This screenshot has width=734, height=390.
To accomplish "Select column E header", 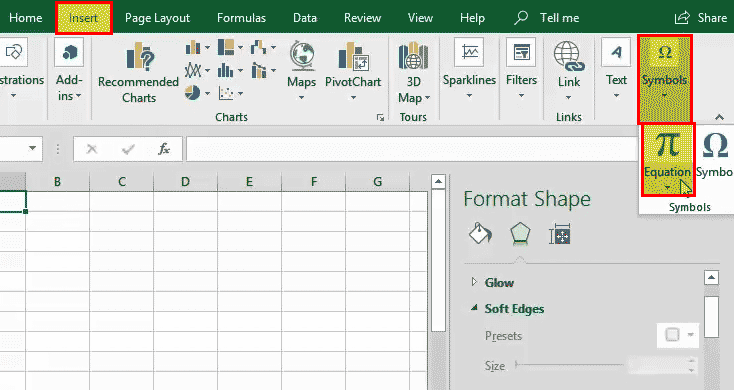I will pyautogui.click(x=250, y=182).
